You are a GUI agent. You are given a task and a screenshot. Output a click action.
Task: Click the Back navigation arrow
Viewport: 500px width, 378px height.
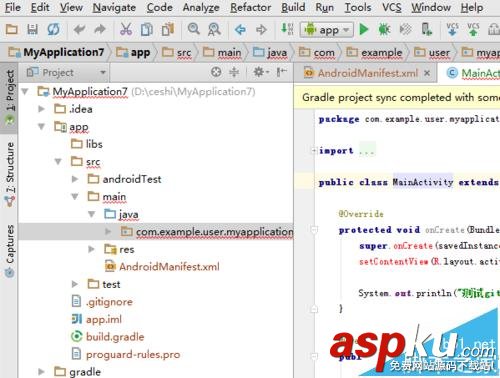click(240, 30)
